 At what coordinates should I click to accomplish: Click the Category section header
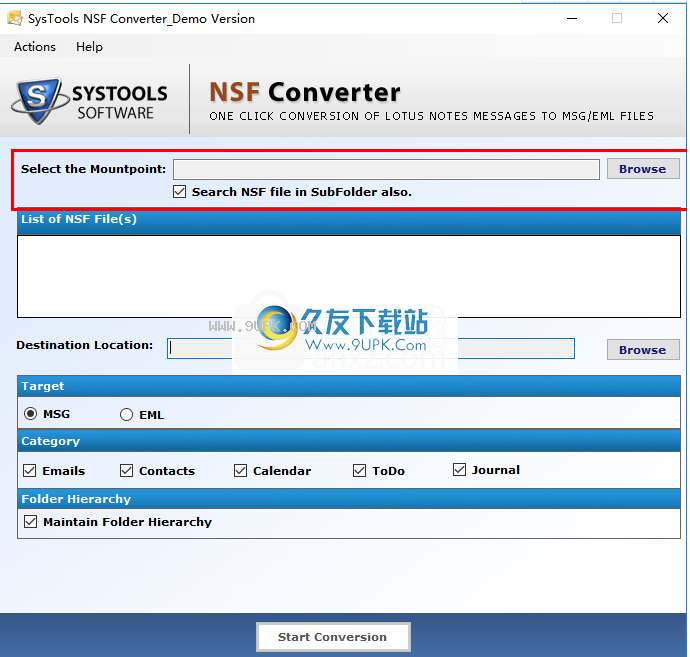(349, 441)
